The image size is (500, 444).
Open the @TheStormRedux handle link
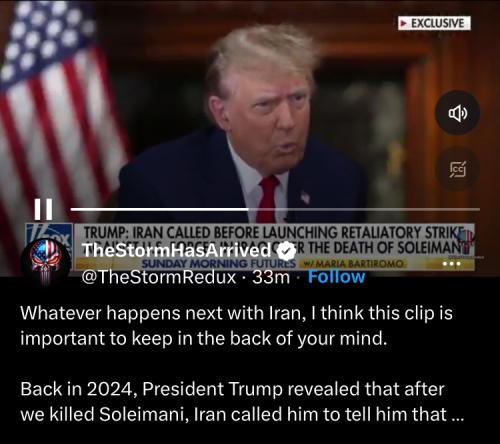(x=159, y=277)
